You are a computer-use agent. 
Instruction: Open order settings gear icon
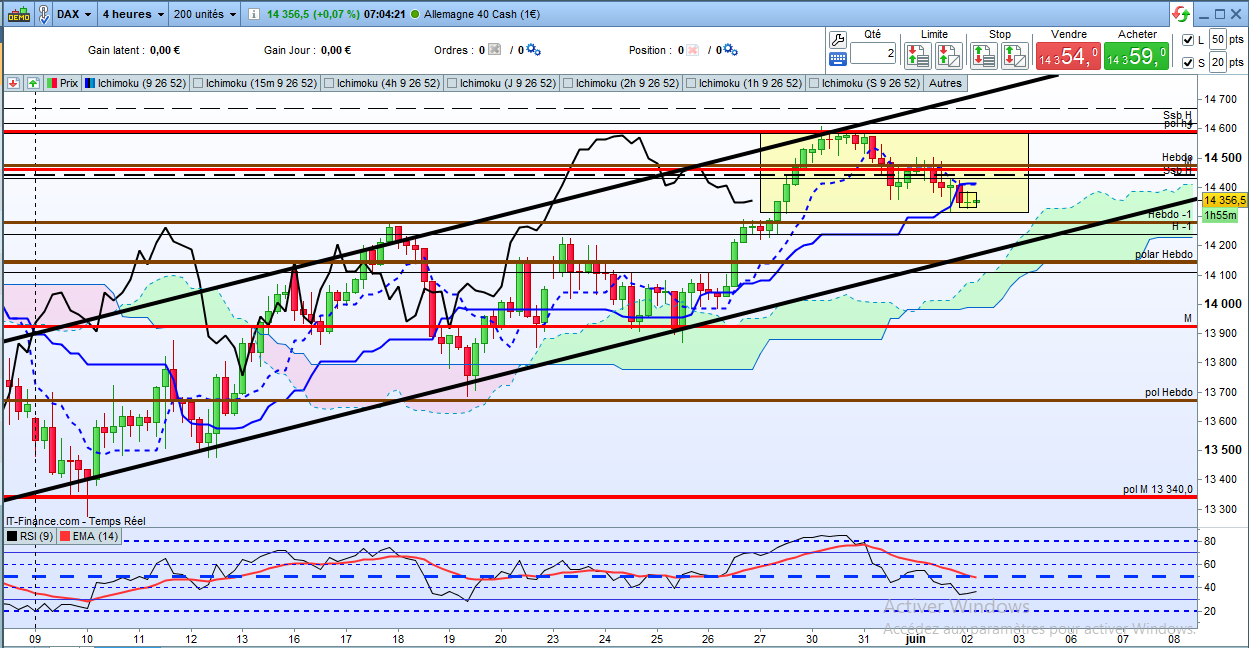(x=533, y=50)
